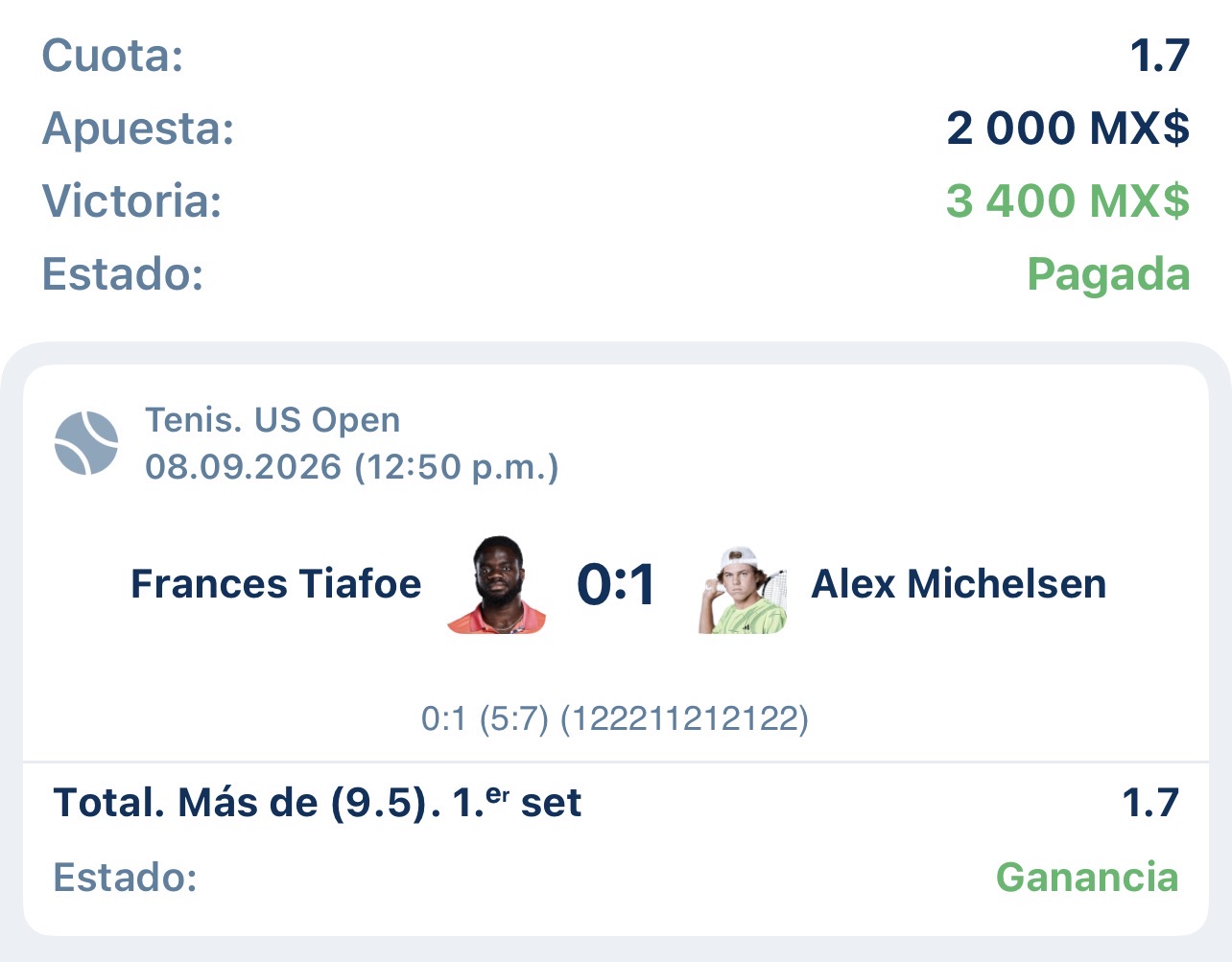
Task: Select the Alex Michelsen player name
Action: pos(959,583)
